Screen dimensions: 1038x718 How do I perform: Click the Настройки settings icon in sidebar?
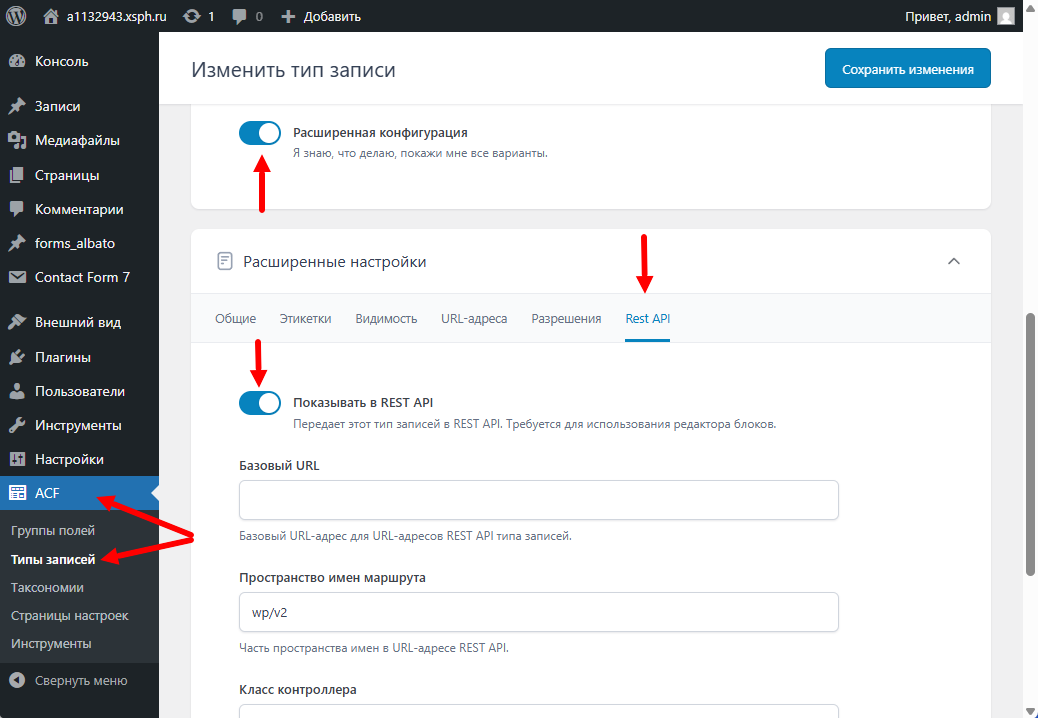[x=16, y=459]
